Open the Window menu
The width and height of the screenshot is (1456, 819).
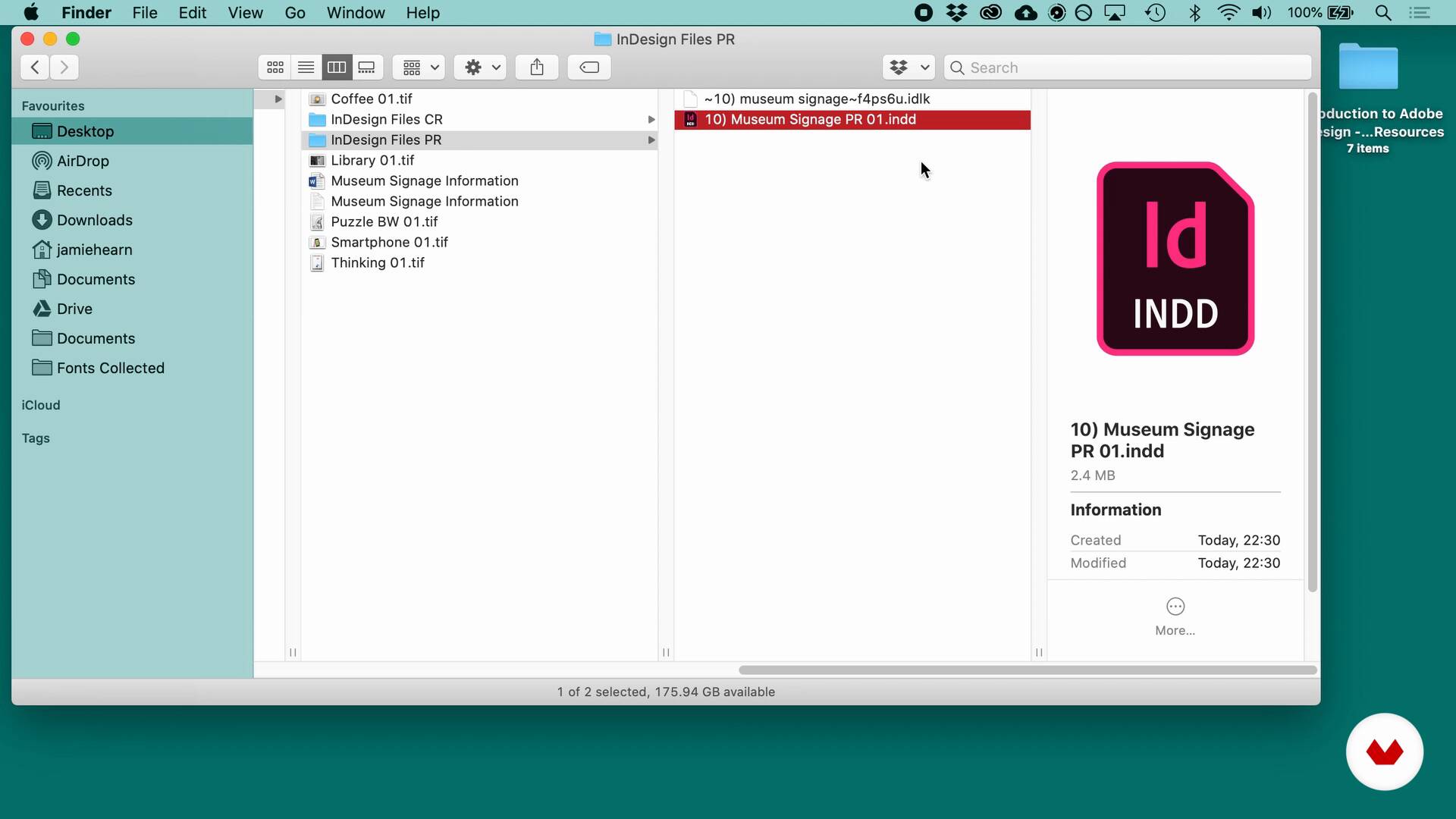click(x=356, y=13)
